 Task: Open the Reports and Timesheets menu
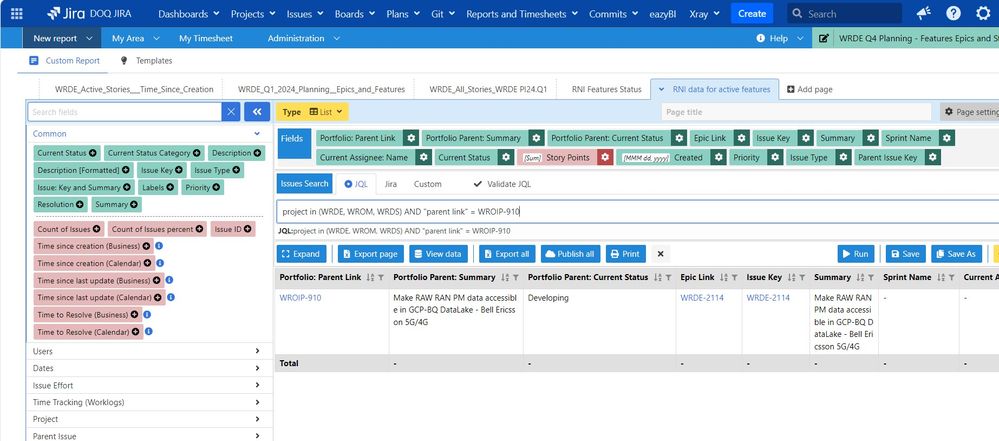click(522, 13)
